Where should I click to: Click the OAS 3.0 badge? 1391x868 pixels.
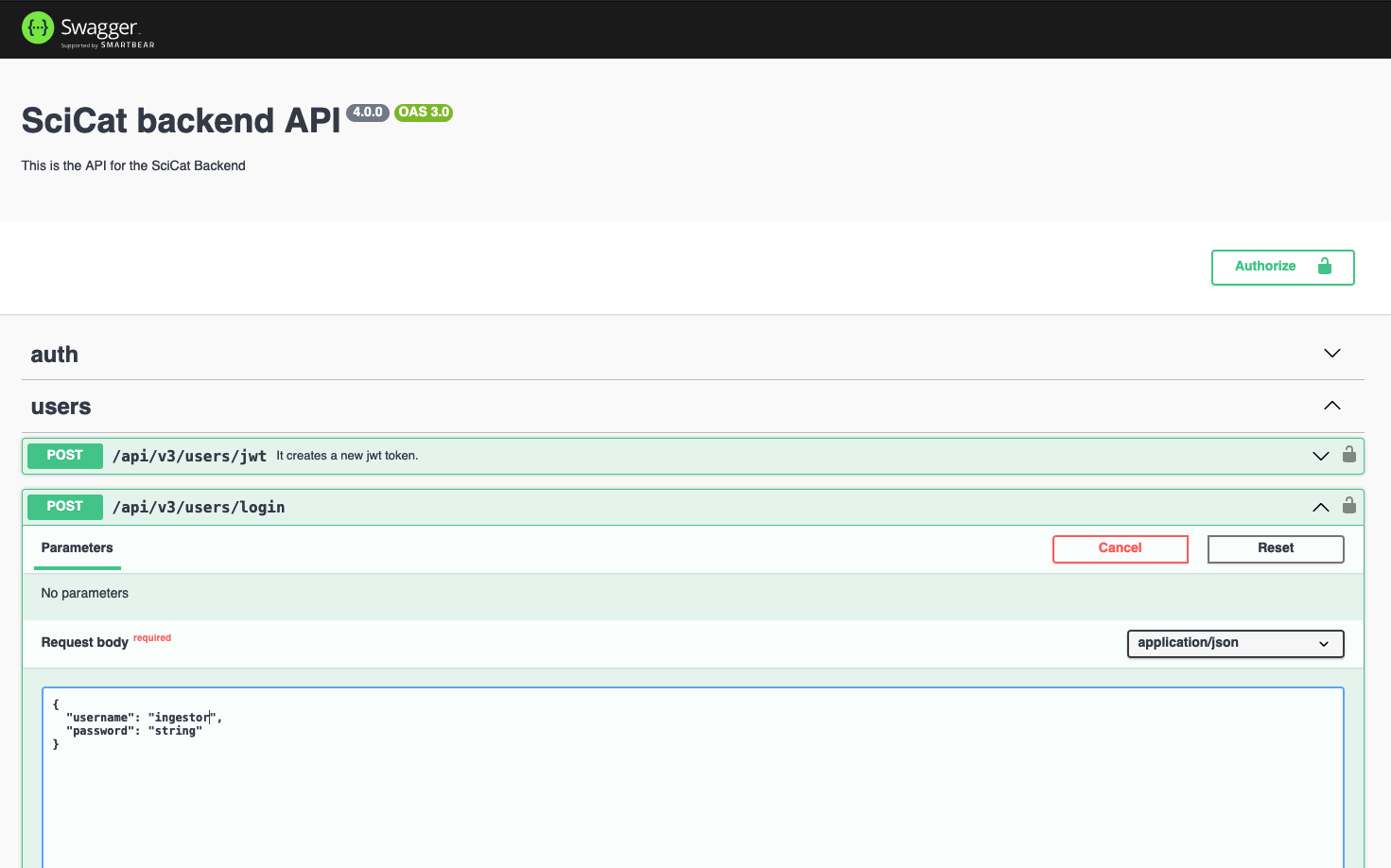click(x=424, y=113)
